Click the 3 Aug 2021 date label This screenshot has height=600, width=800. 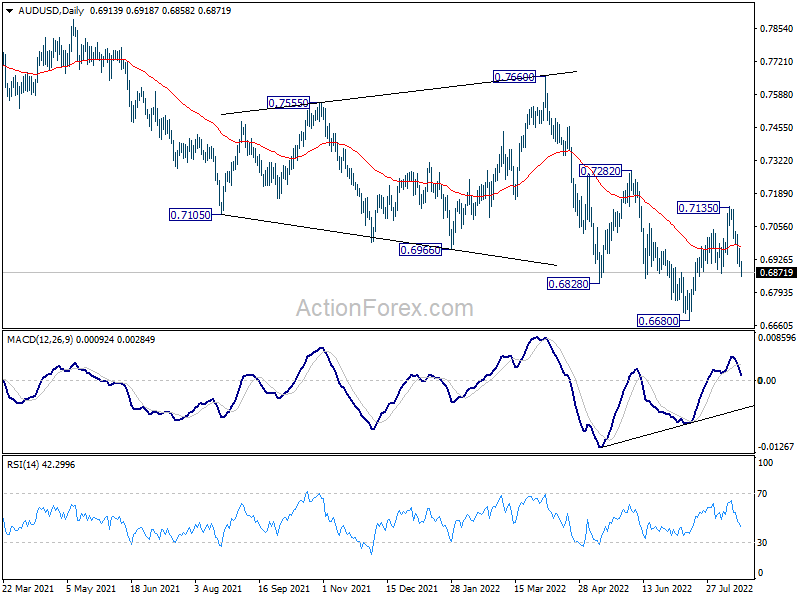coord(218,589)
